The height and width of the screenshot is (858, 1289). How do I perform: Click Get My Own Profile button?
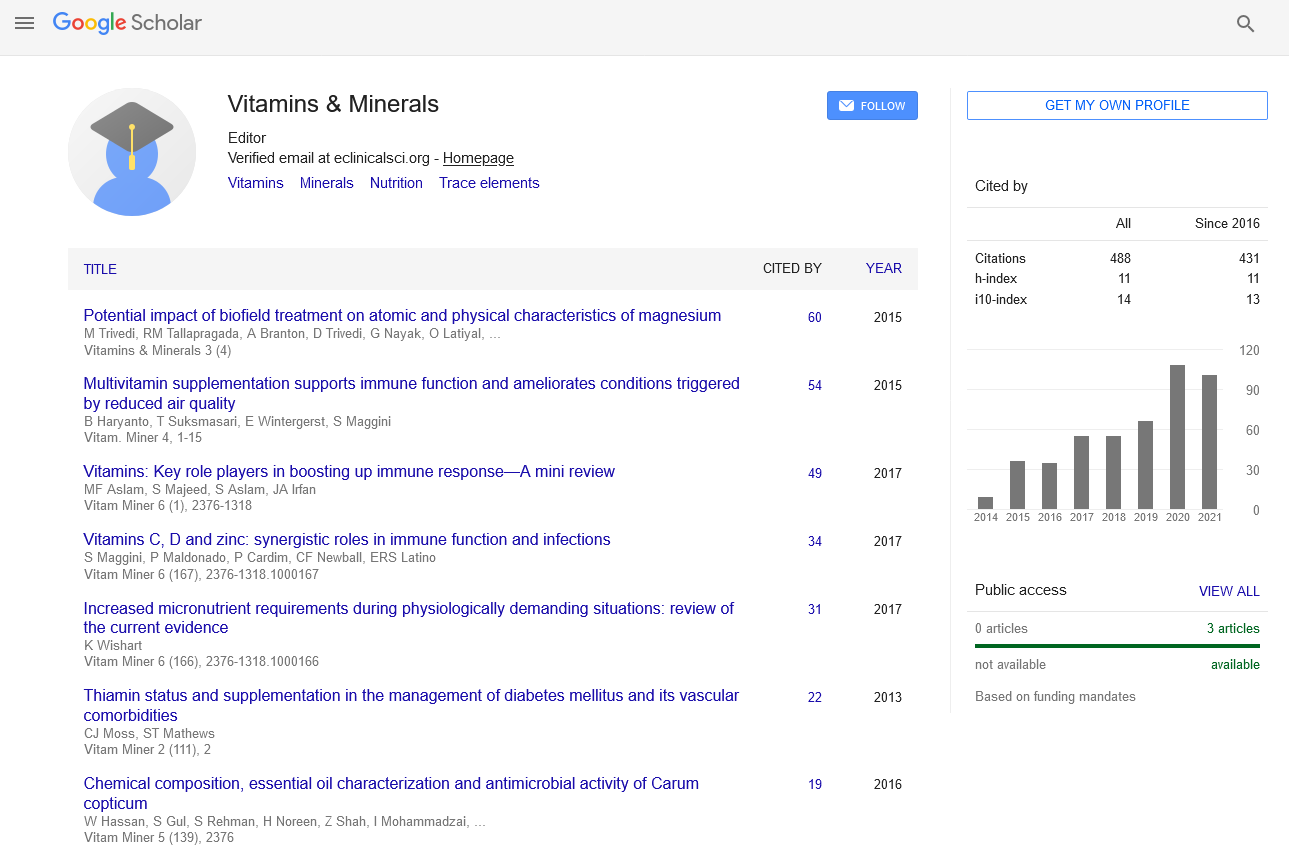coord(1117,105)
